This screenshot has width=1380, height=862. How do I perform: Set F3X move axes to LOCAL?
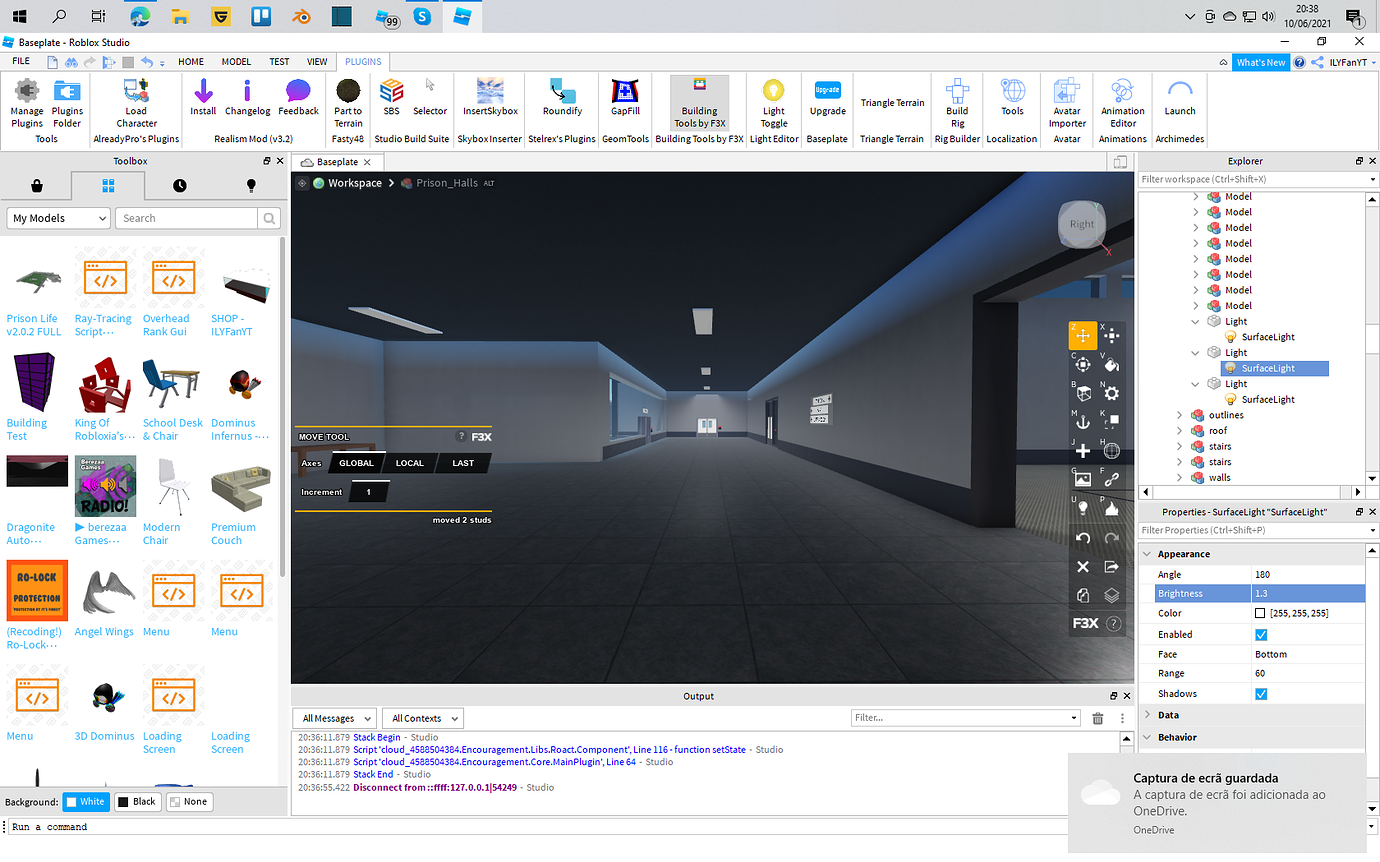pos(410,463)
